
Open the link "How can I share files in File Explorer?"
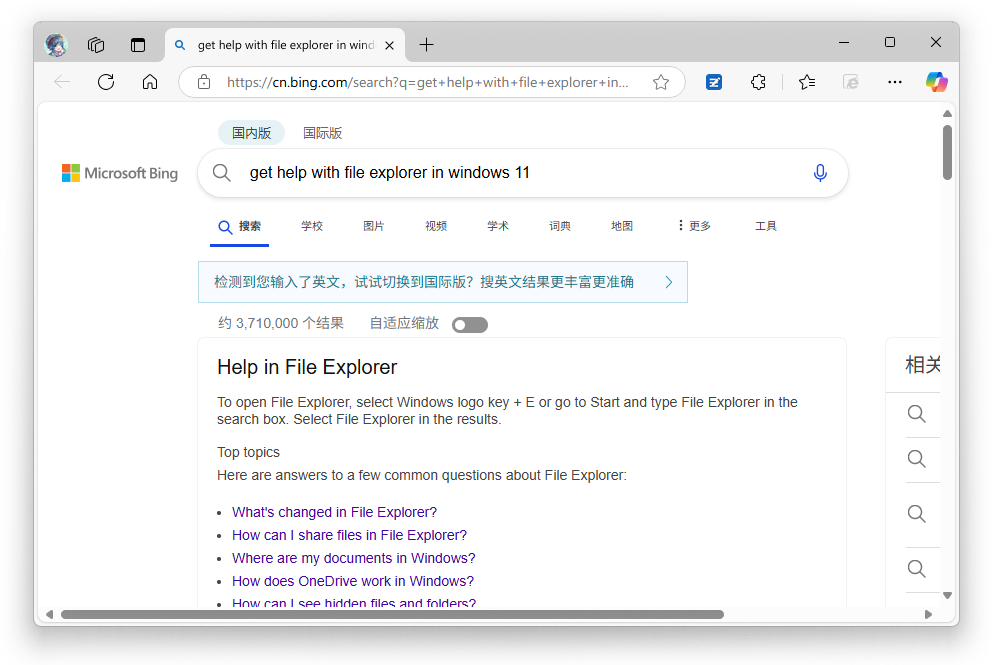[348, 535]
